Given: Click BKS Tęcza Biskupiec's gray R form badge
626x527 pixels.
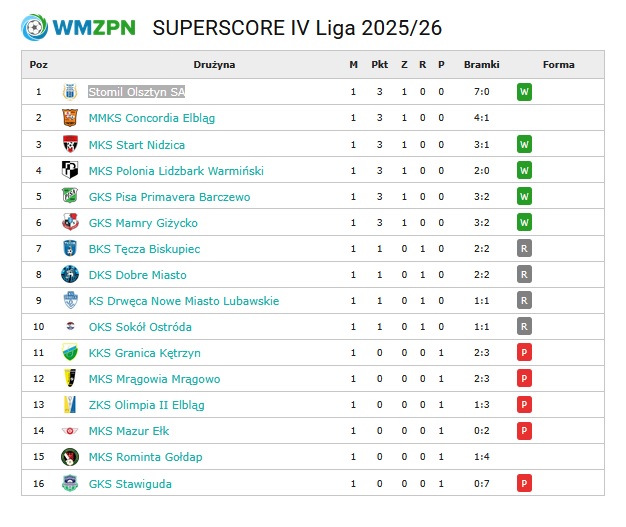Looking at the screenshot, I should click(x=523, y=248).
